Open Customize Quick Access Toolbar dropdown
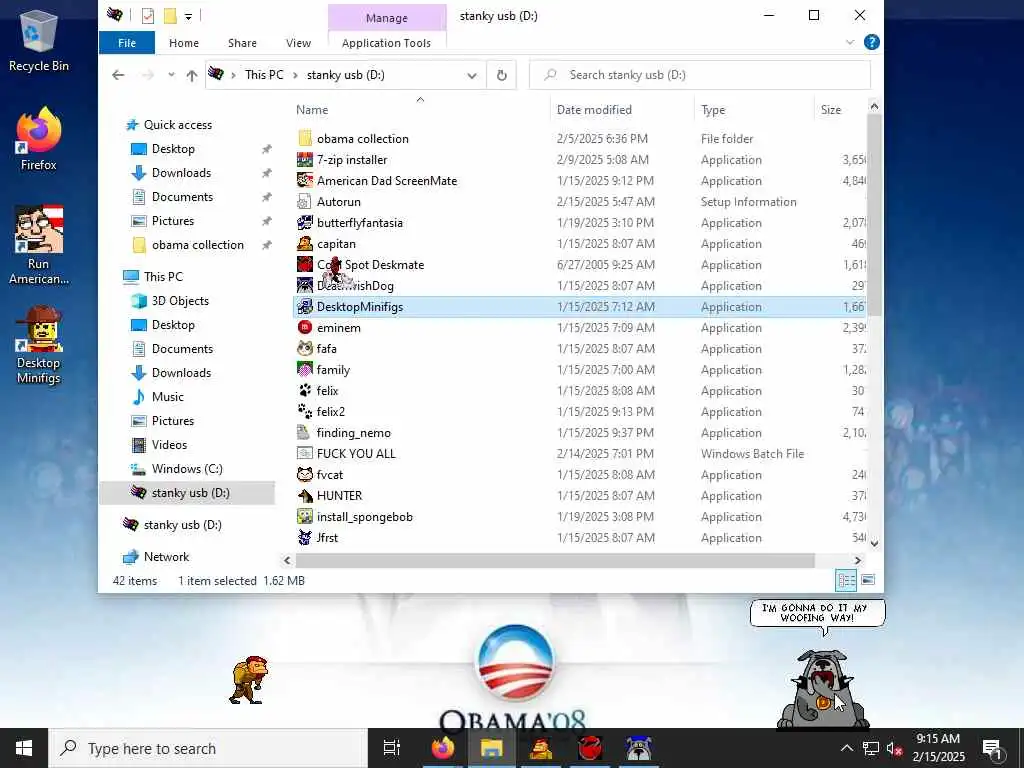Screen dimensions: 1024x768 (x=188, y=16)
